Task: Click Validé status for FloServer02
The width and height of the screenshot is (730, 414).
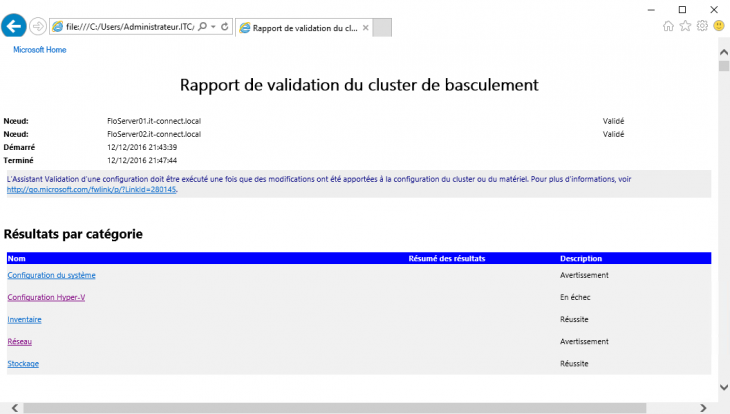Action: click(x=613, y=134)
